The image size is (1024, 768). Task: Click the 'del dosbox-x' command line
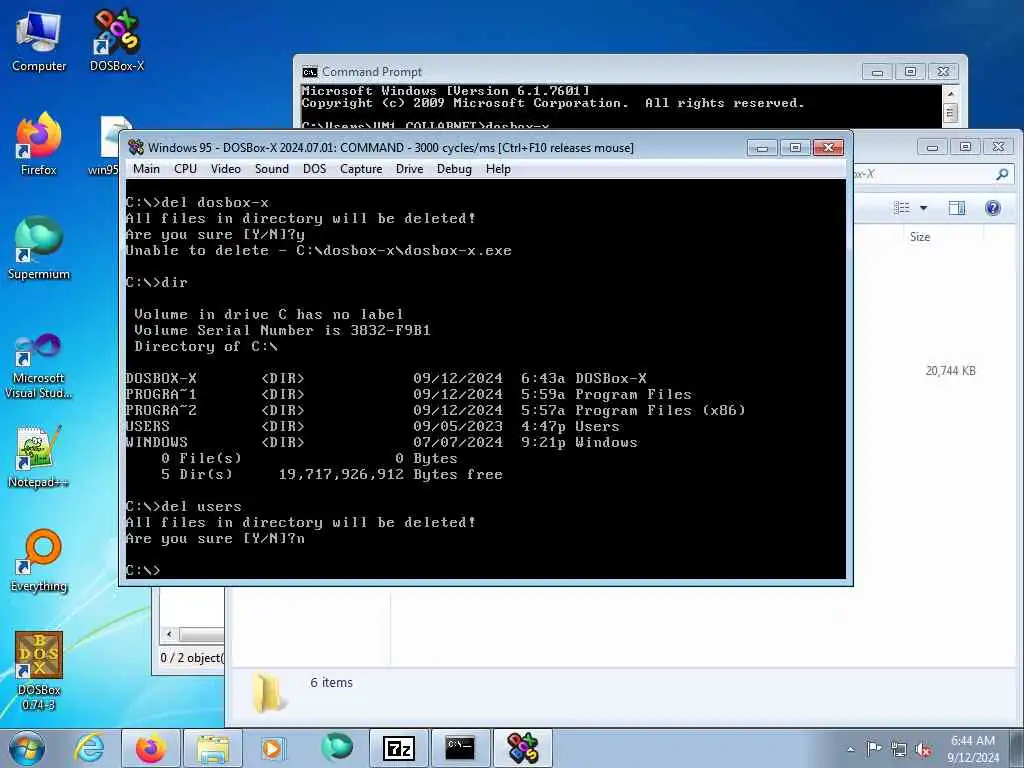tap(197, 202)
